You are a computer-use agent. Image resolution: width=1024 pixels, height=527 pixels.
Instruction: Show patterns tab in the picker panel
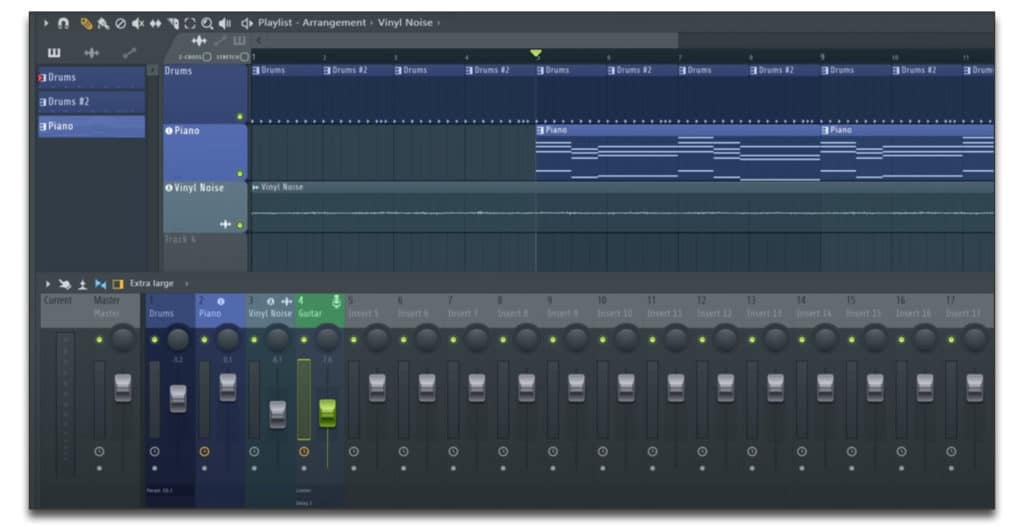coord(54,53)
